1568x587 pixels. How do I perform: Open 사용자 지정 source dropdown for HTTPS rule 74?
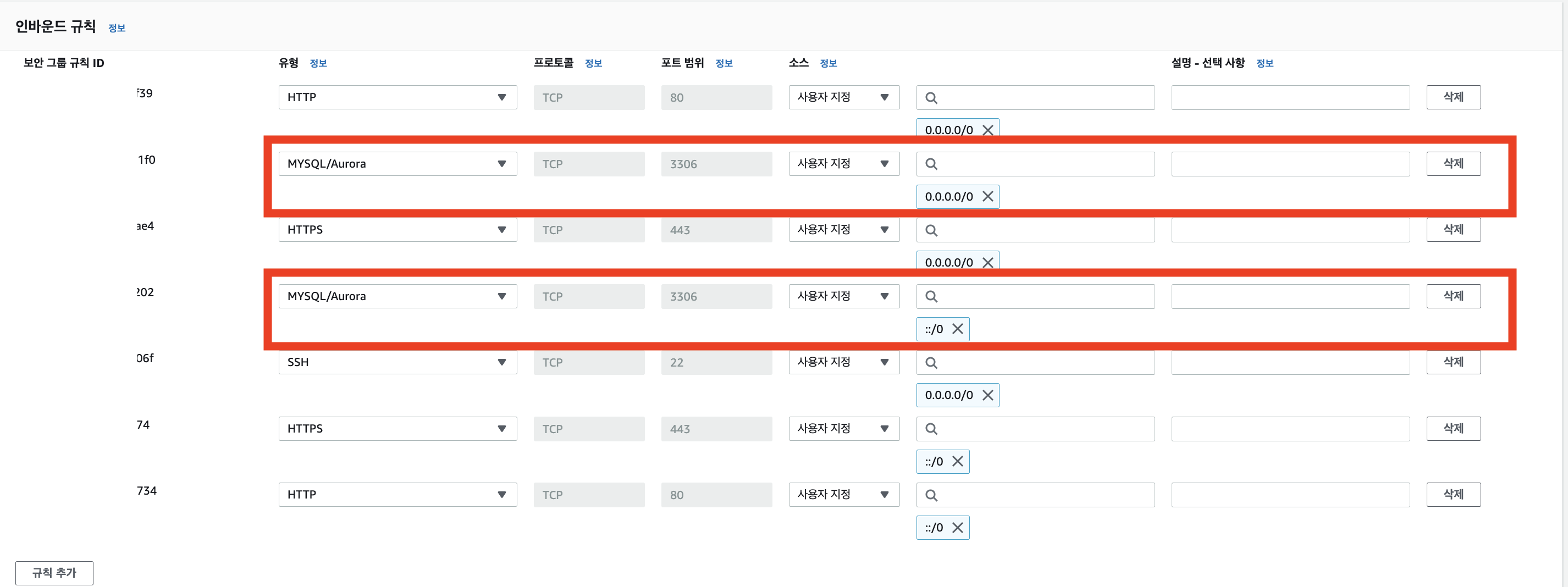[843, 429]
